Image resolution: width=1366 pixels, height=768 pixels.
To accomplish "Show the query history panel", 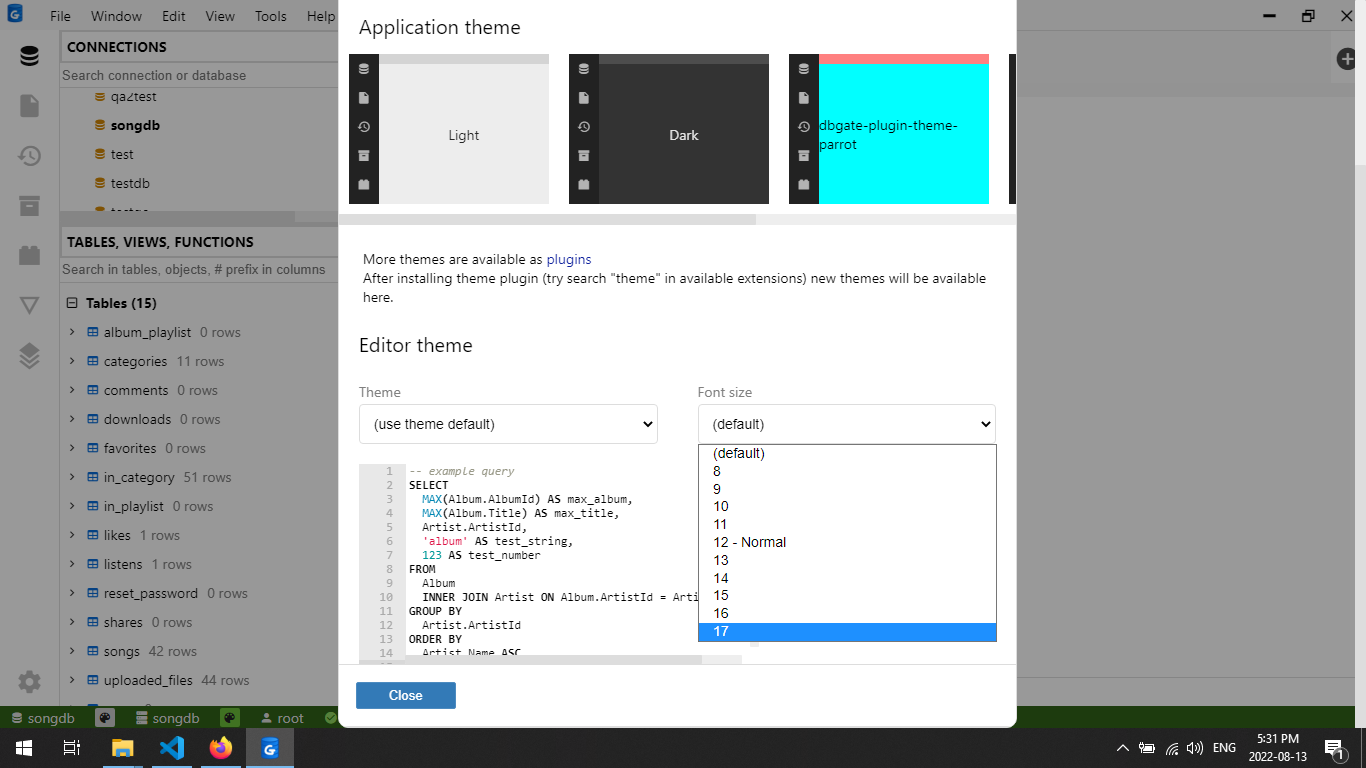I will (x=29, y=155).
